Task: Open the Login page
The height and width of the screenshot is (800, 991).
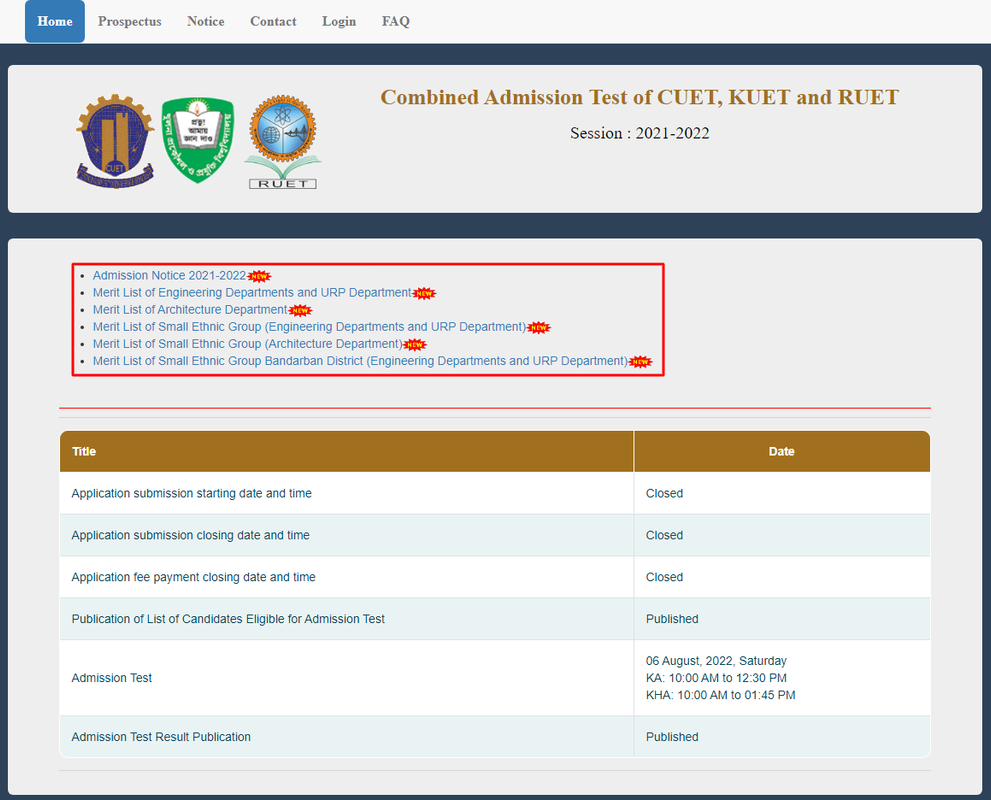Action: [x=339, y=21]
